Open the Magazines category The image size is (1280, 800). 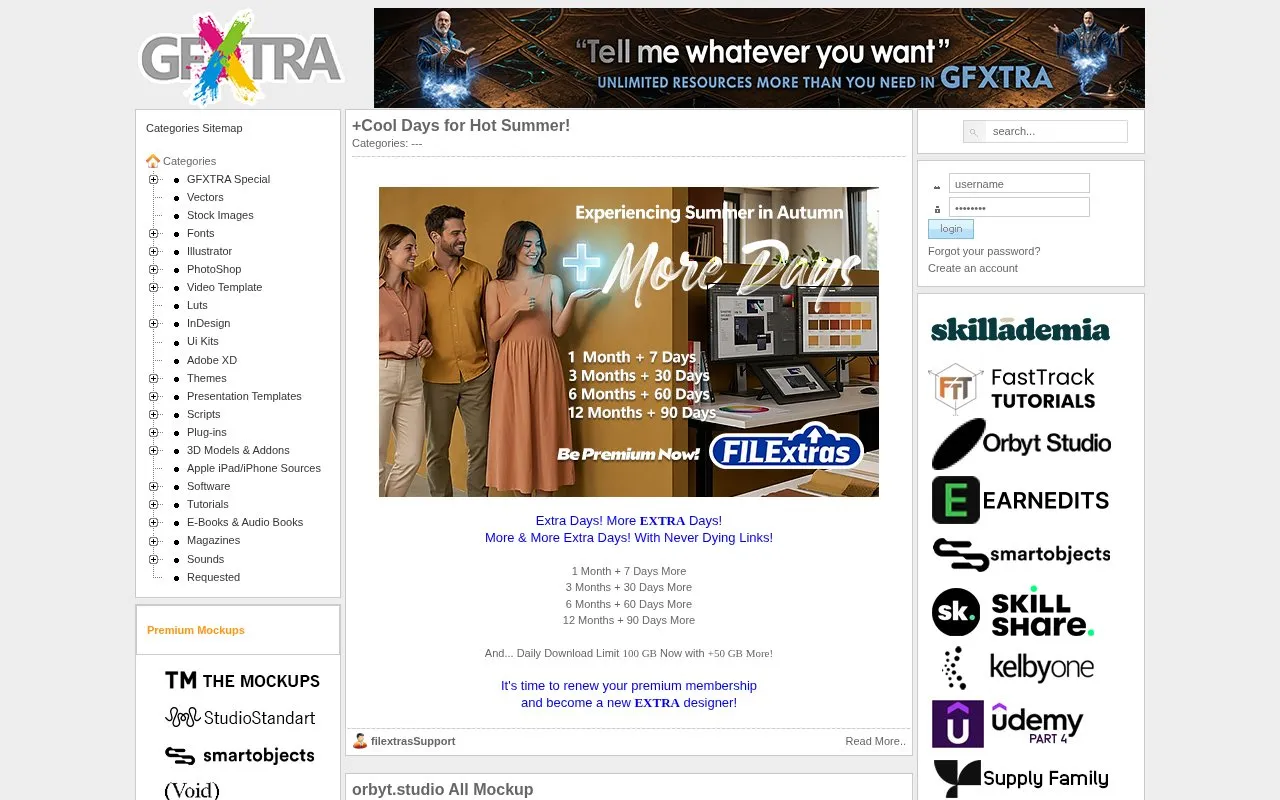[x=213, y=540]
